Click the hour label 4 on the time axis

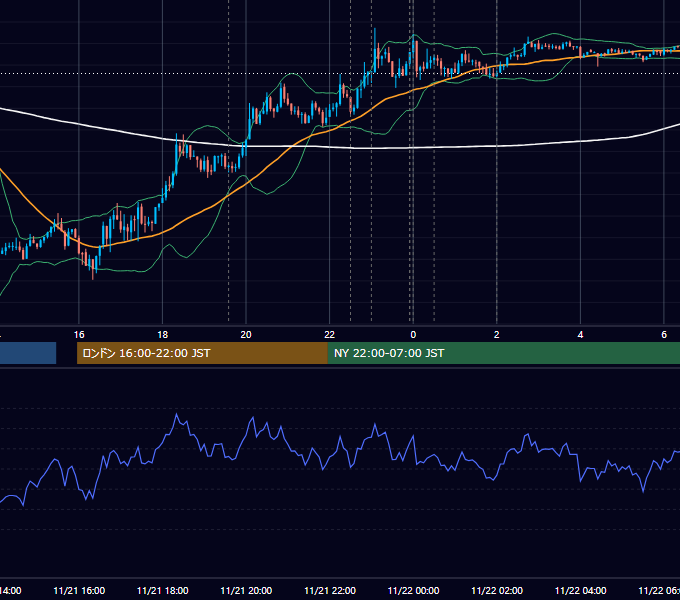pyautogui.click(x=580, y=335)
